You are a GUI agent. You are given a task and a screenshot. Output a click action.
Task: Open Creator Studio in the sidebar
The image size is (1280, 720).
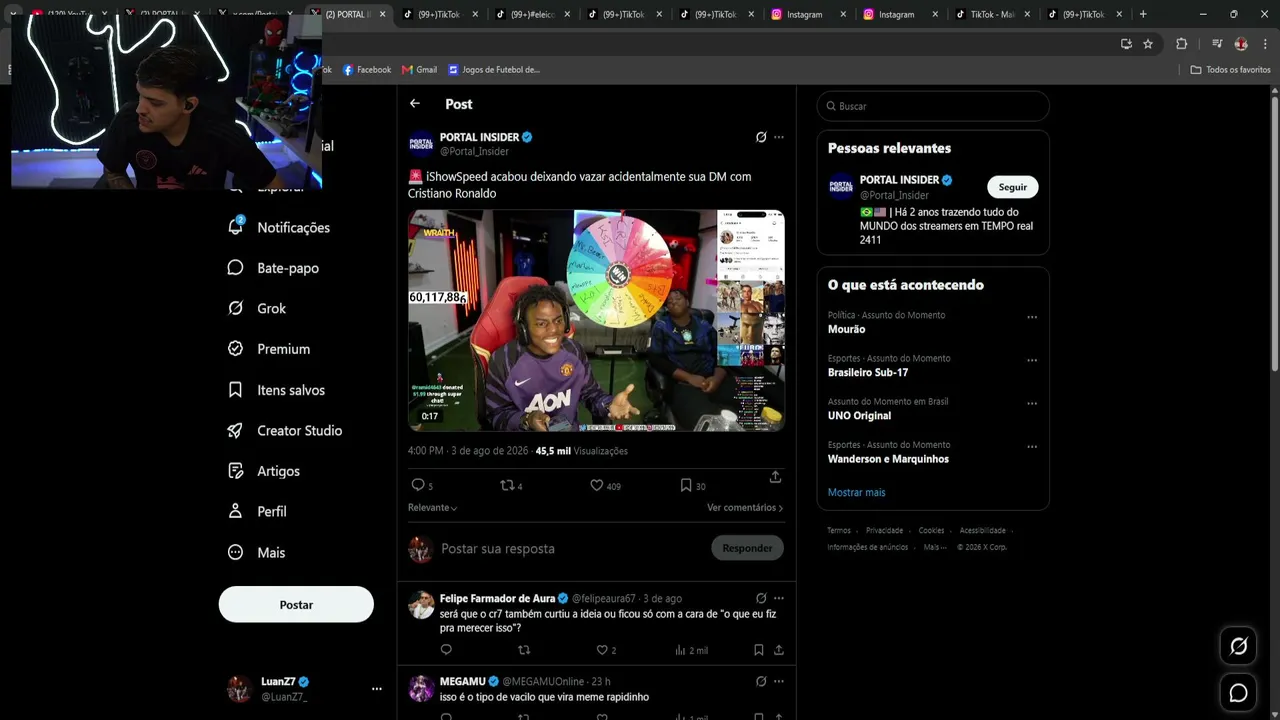click(285, 430)
